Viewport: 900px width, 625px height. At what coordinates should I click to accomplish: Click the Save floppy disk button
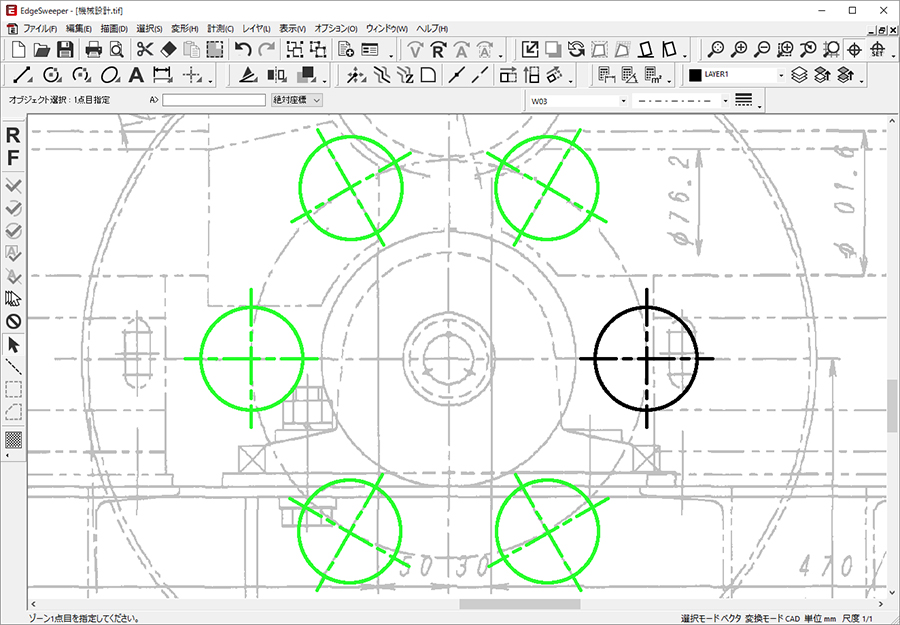click(x=65, y=49)
